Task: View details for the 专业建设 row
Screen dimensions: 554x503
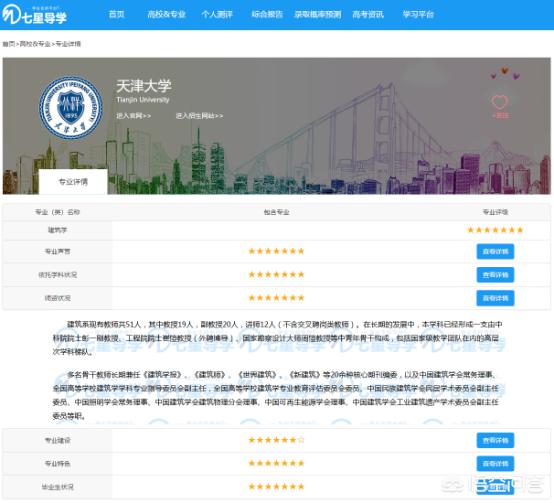Action: 495,440
